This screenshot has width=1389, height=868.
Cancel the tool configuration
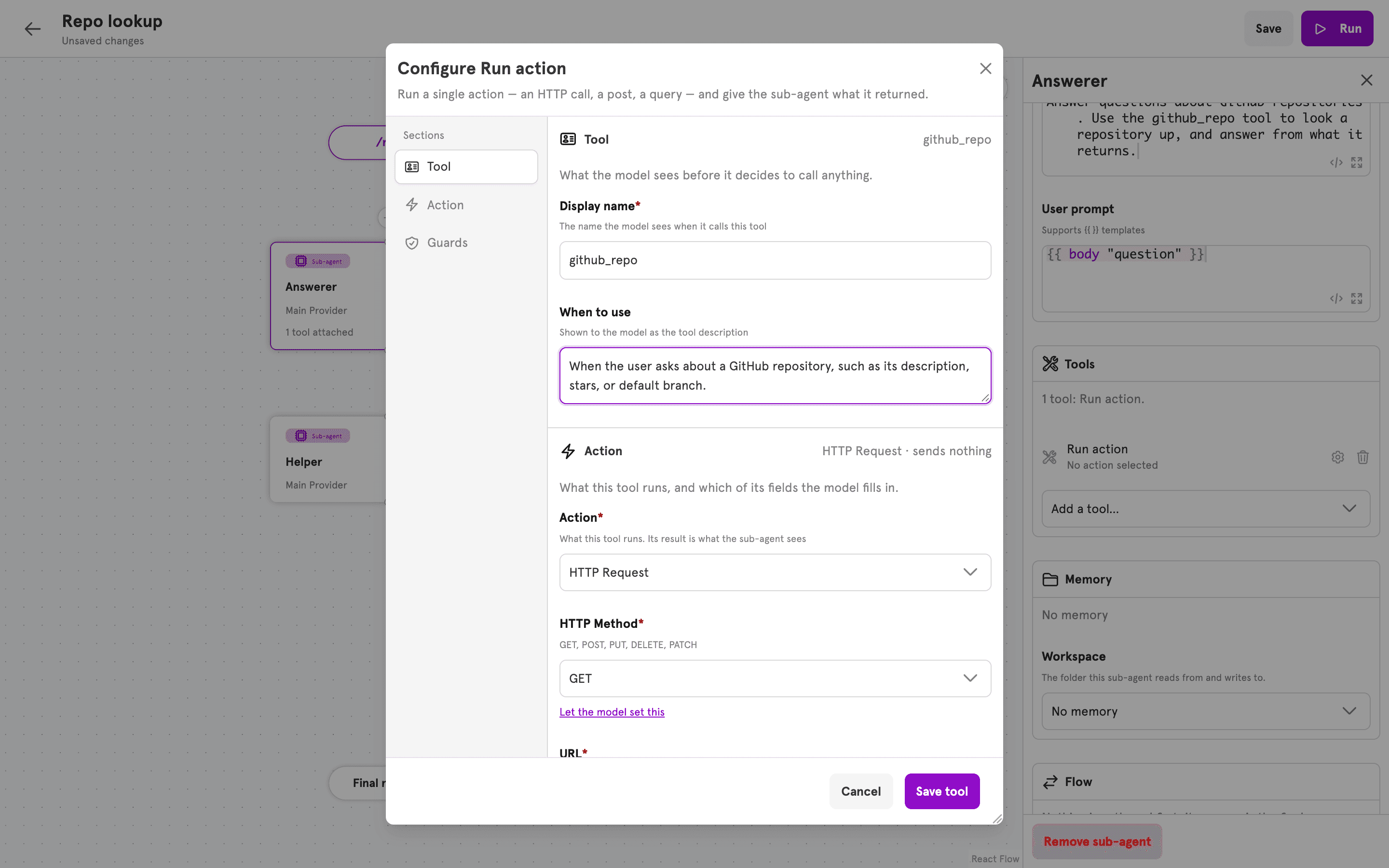(860, 791)
